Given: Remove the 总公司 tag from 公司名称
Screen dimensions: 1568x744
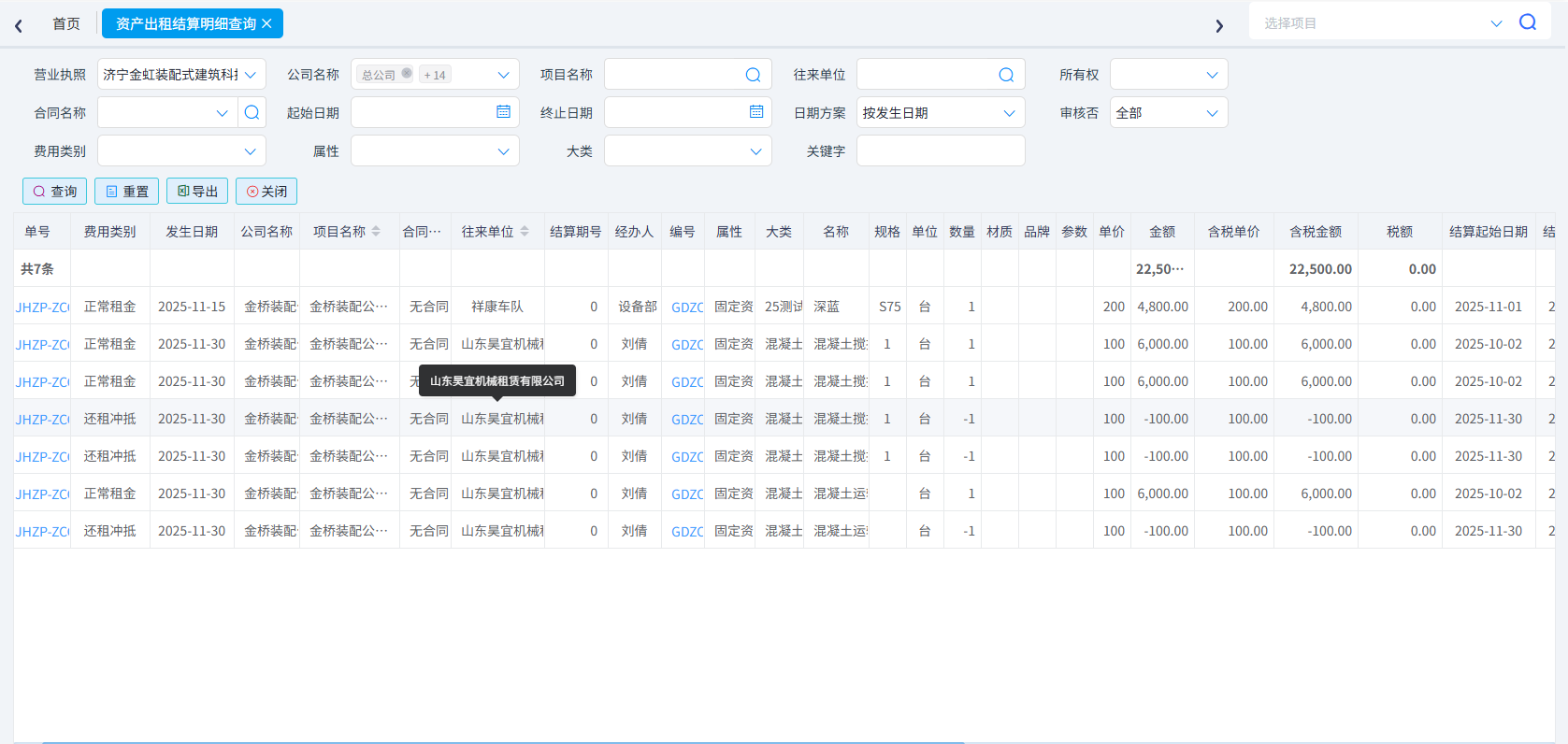Looking at the screenshot, I should 407,74.
